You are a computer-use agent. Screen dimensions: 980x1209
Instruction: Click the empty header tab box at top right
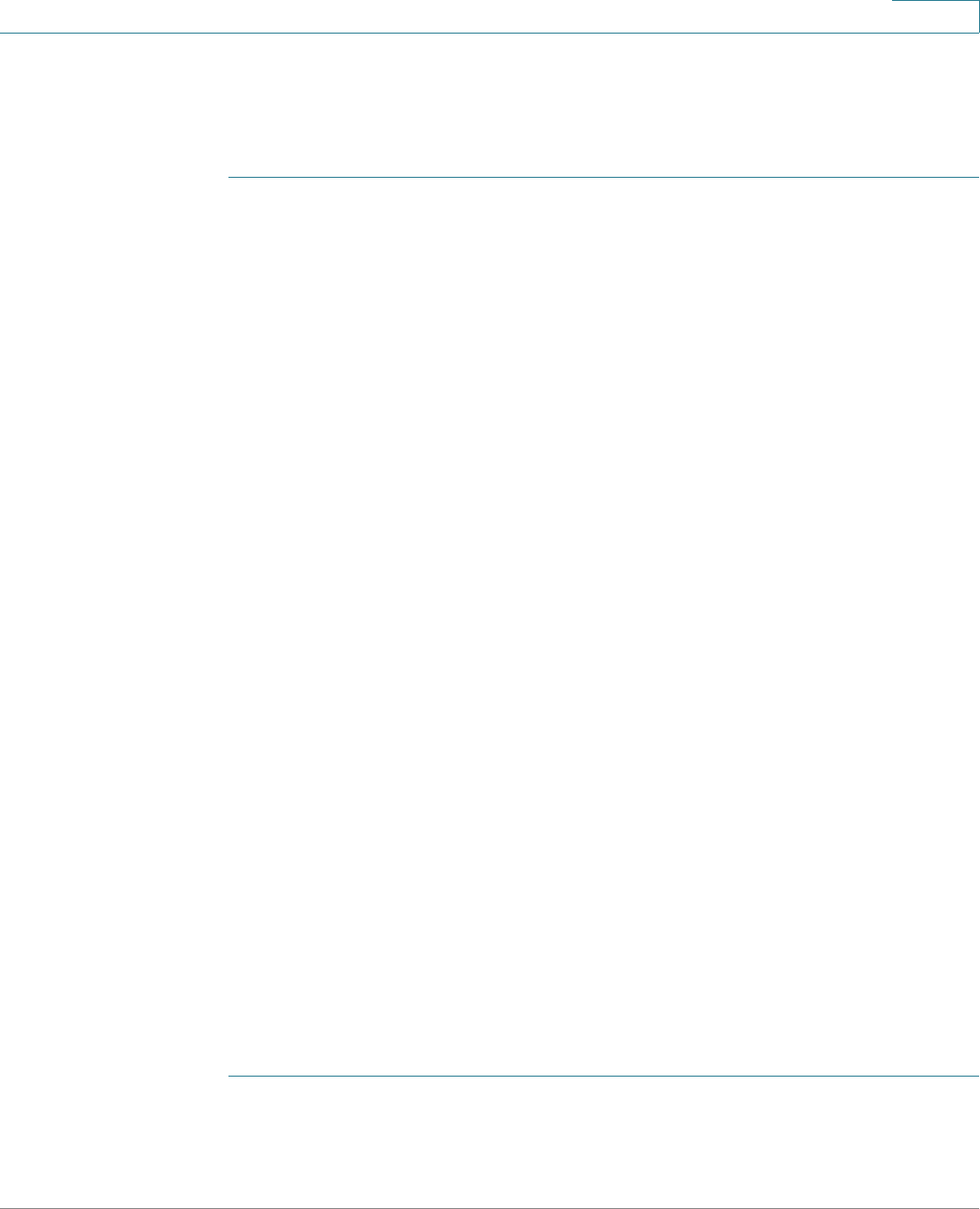[936, 16]
